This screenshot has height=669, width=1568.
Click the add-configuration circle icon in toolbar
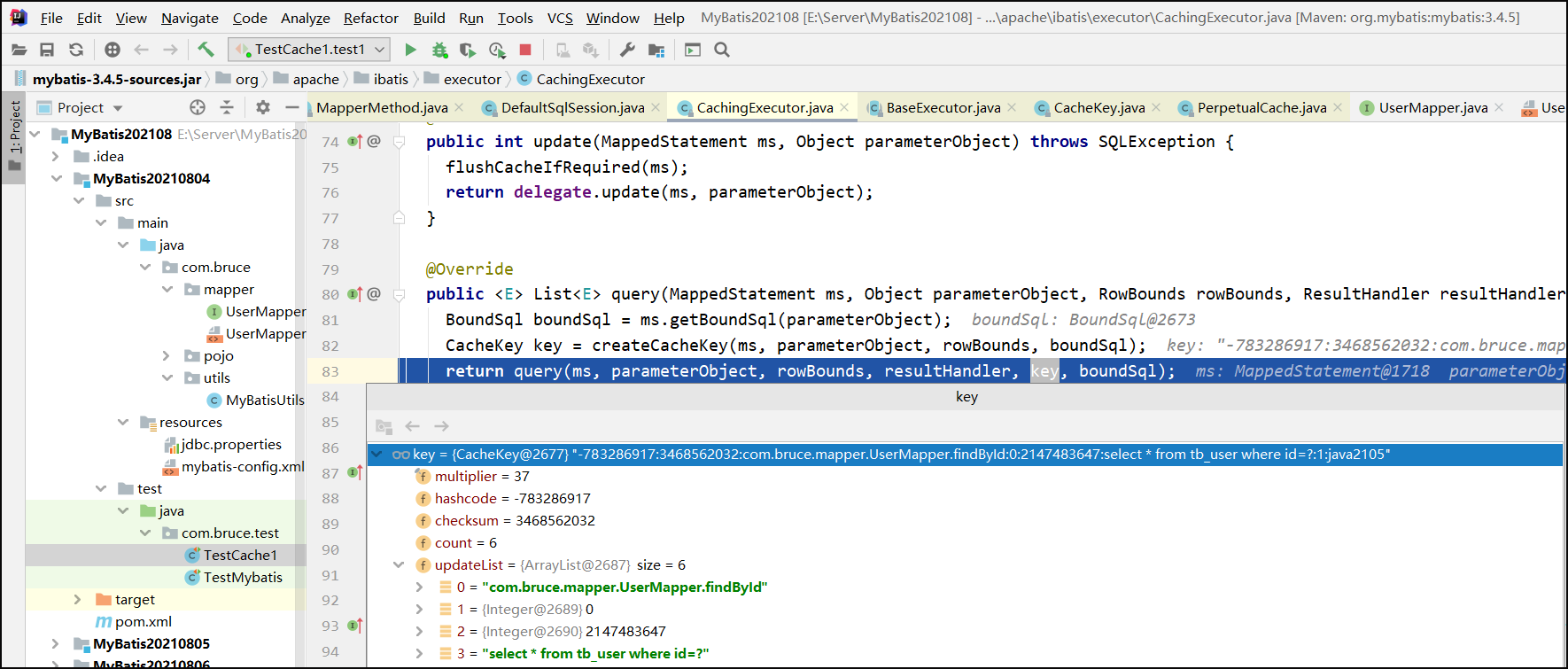click(112, 51)
